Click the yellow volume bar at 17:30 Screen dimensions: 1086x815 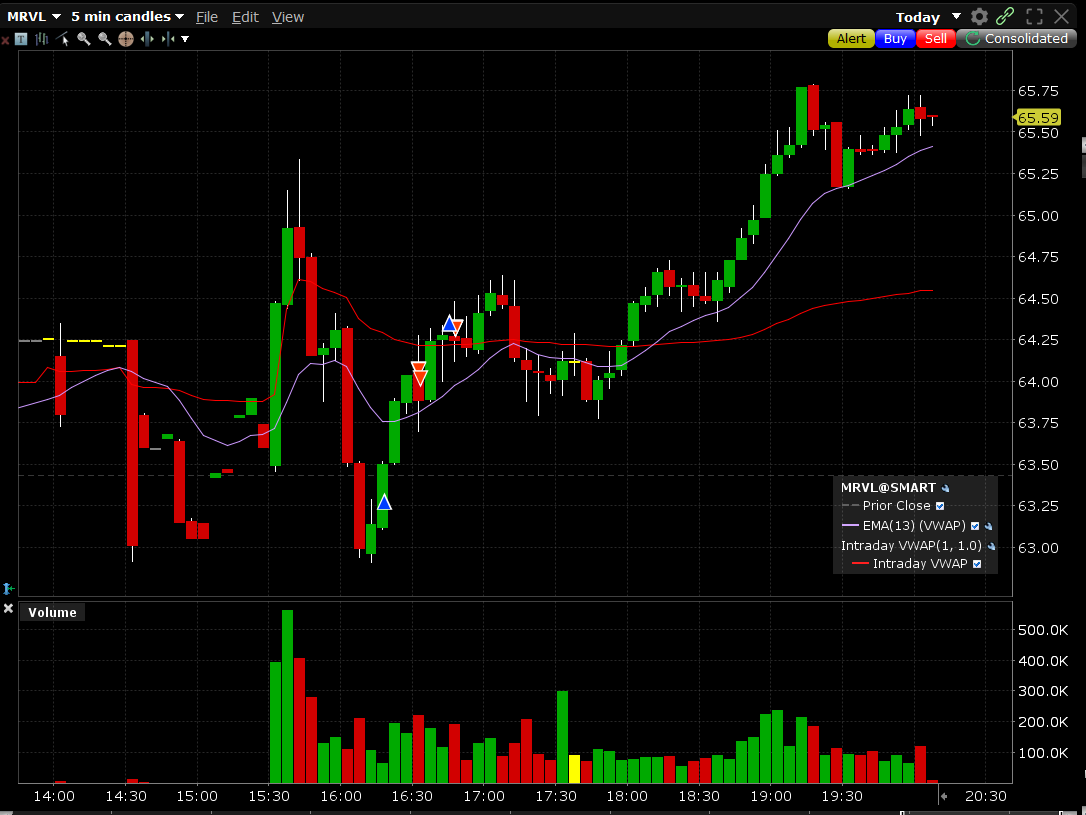(574, 769)
